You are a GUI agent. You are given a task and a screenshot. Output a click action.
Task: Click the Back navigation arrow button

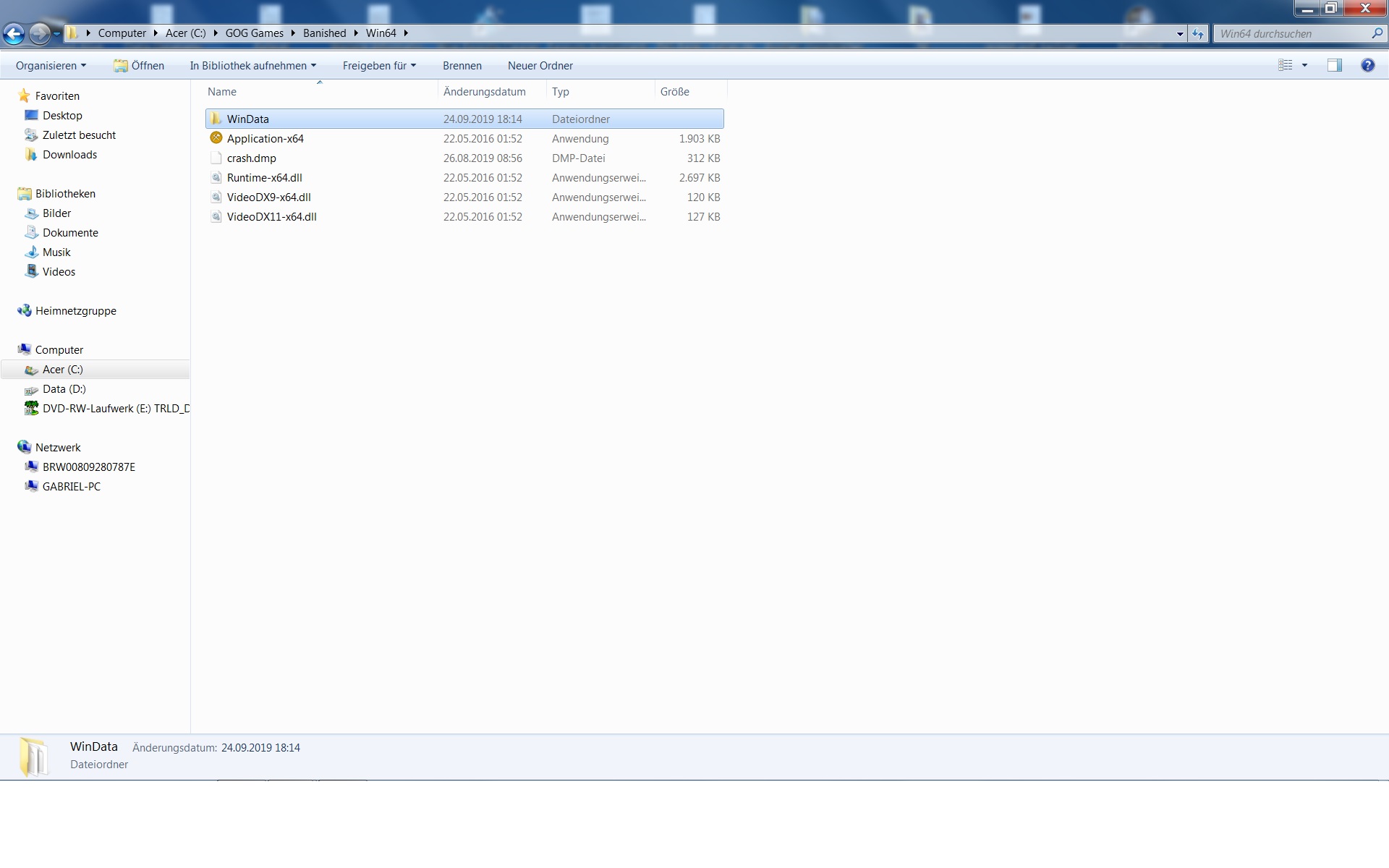[14, 33]
